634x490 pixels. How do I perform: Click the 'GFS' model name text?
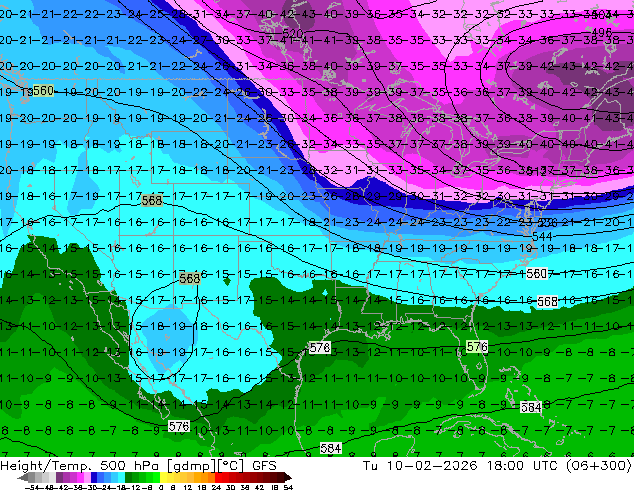tap(264, 466)
